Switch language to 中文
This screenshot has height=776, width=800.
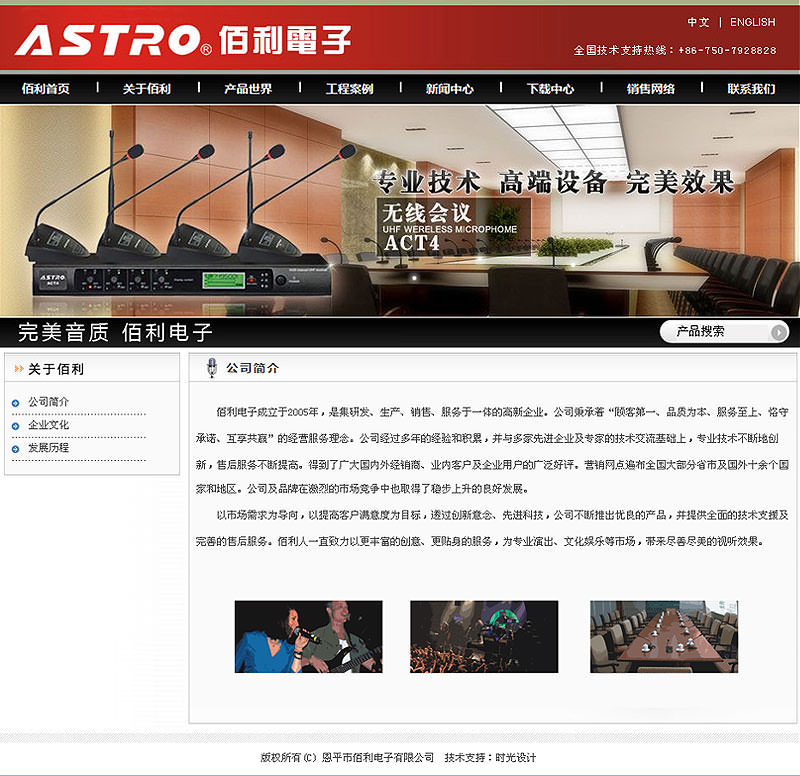(698, 22)
